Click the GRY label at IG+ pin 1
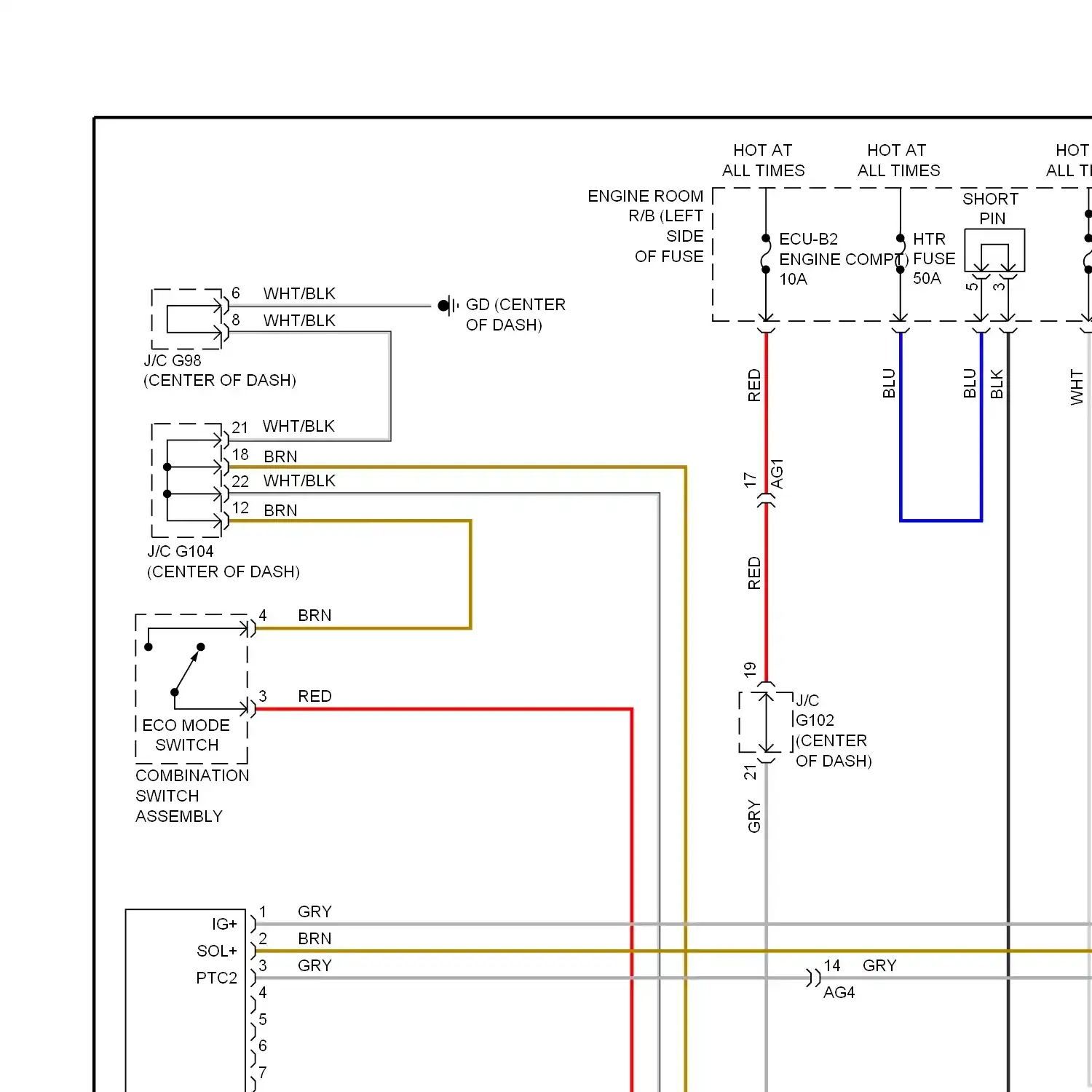The height and width of the screenshot is (1092, 1092). tap(314, 911)
